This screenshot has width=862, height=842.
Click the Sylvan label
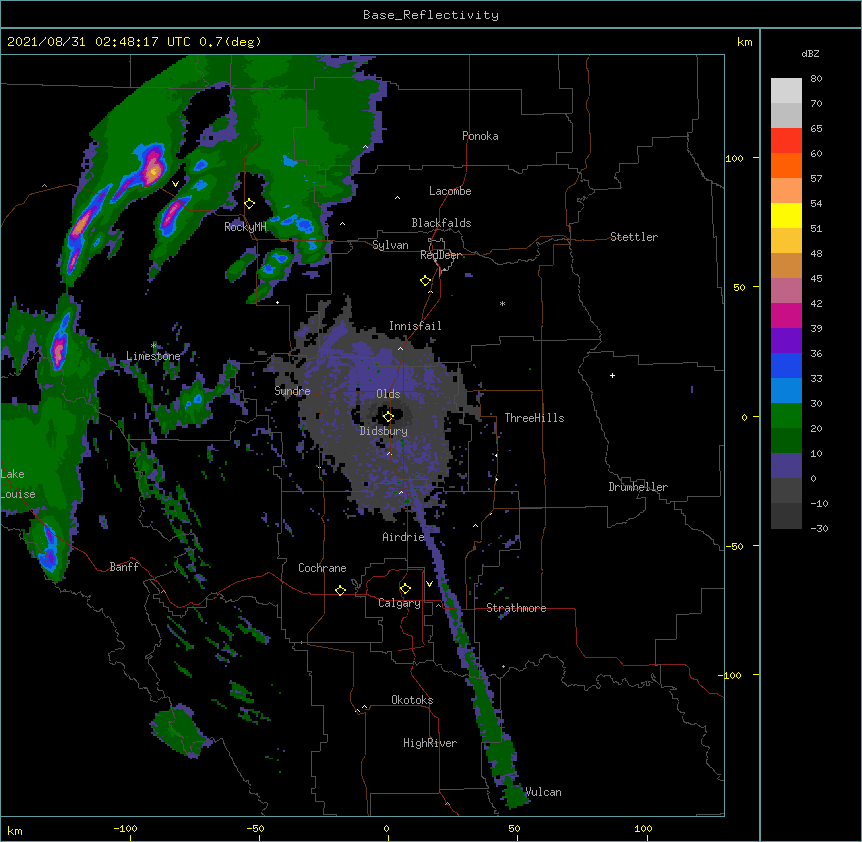tap(390, 245)
